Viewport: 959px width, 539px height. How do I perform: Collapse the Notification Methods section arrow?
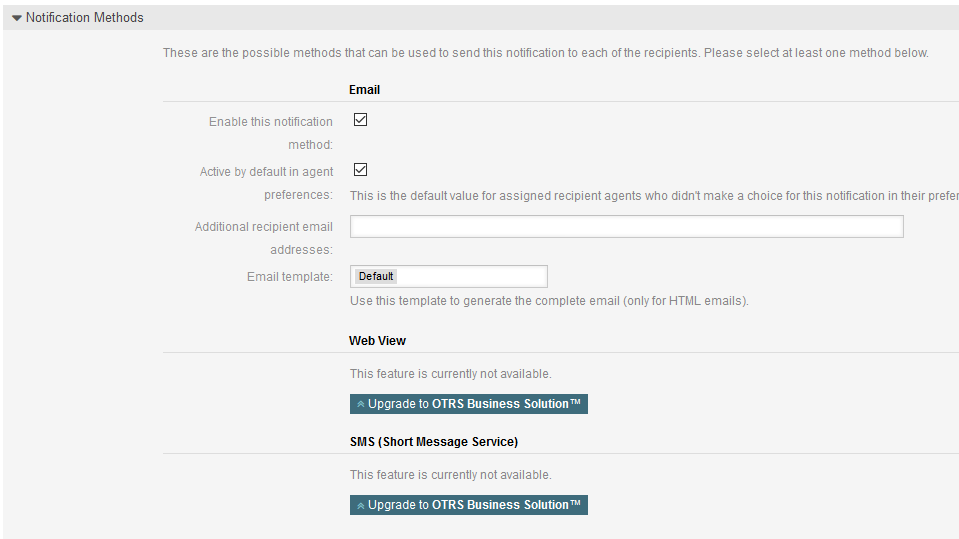(17, 18)
